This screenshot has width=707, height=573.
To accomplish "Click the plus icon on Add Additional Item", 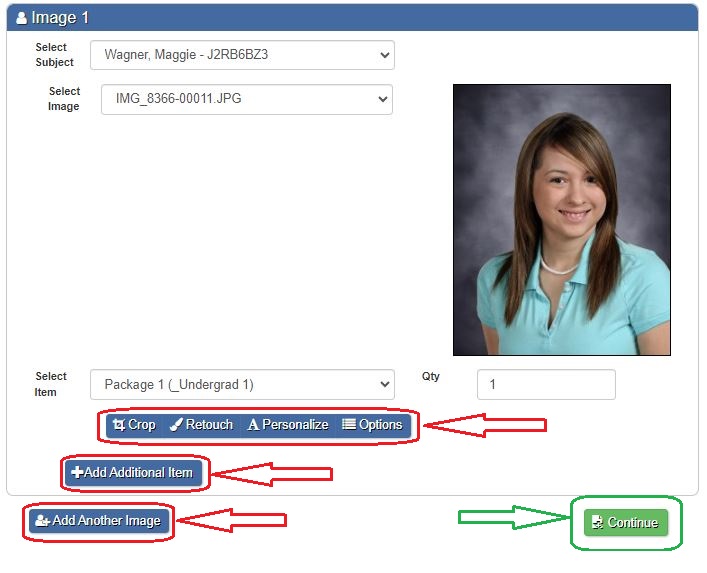I will 77,473.
